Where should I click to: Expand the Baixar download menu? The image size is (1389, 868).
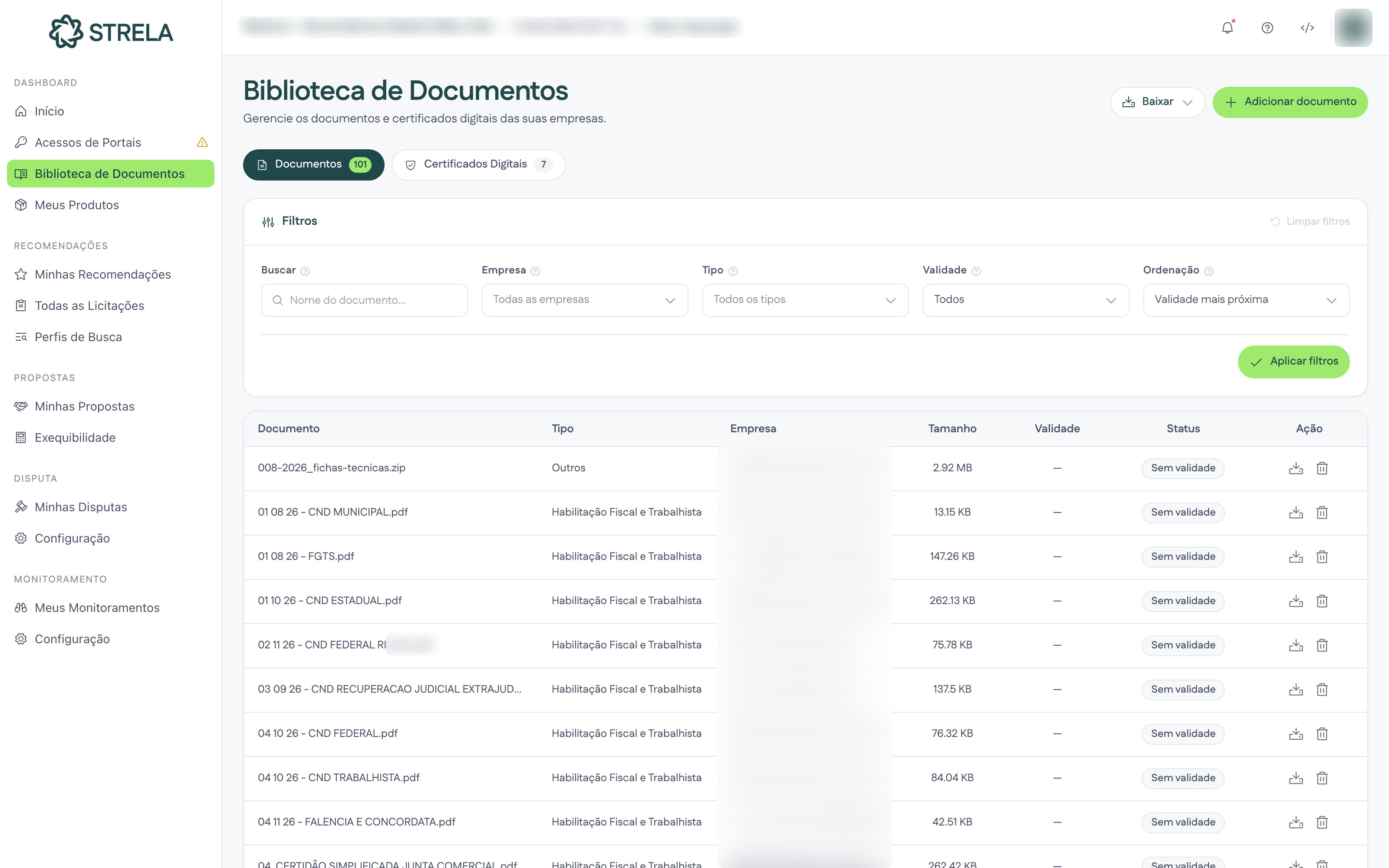point(1157,102)
